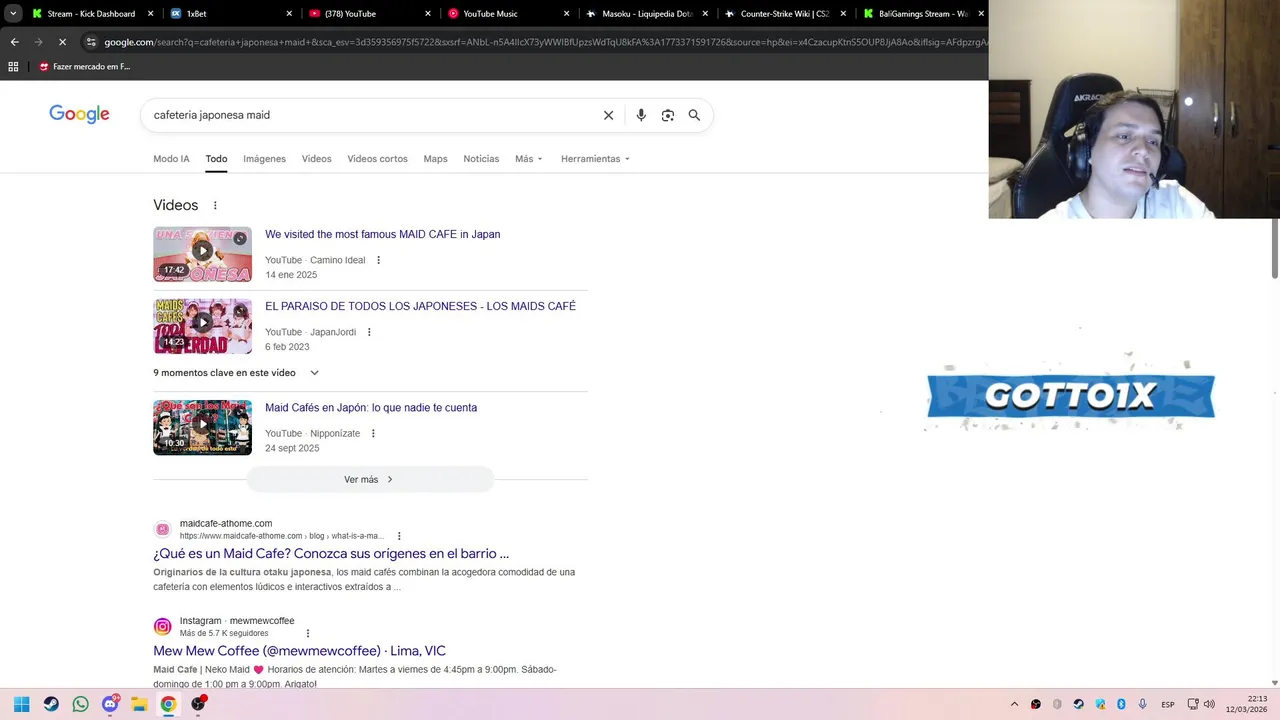Screen dimensions: 1280x720
Task: Open WhatsApp from the taskbar
Action: [81, 704]
